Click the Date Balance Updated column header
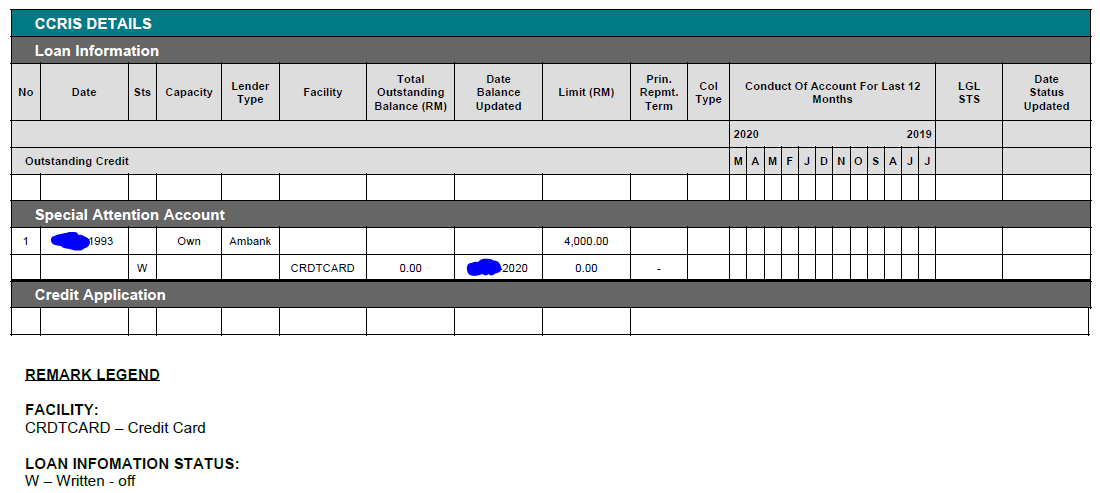 tap(498, 93)
